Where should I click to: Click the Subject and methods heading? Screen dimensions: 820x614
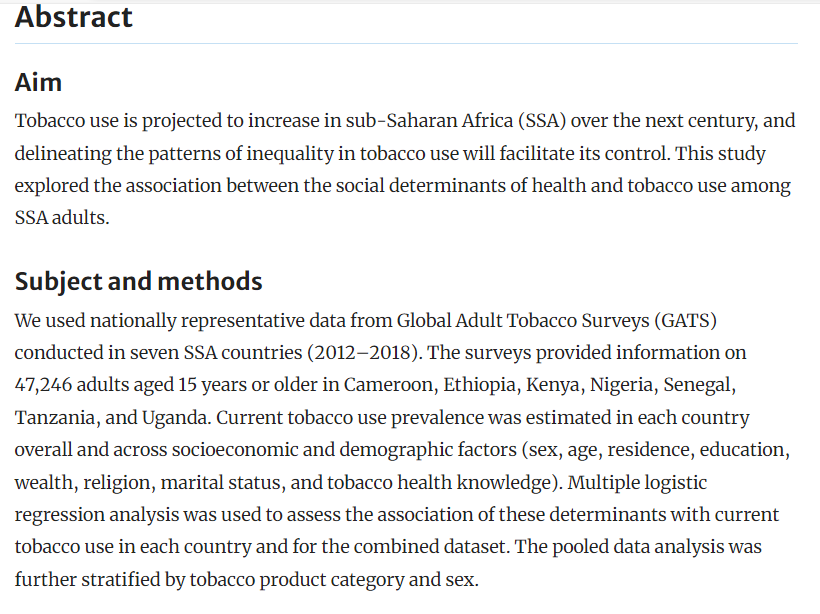point(138,282)
